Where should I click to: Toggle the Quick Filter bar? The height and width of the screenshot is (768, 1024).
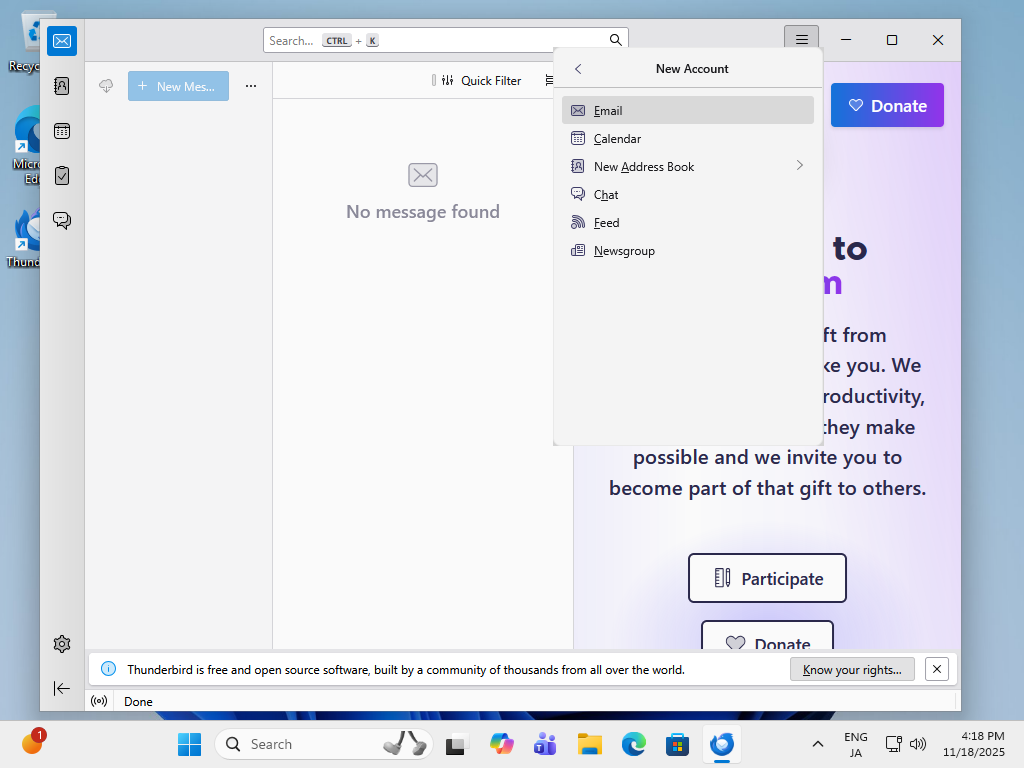(x=481, y=81)
